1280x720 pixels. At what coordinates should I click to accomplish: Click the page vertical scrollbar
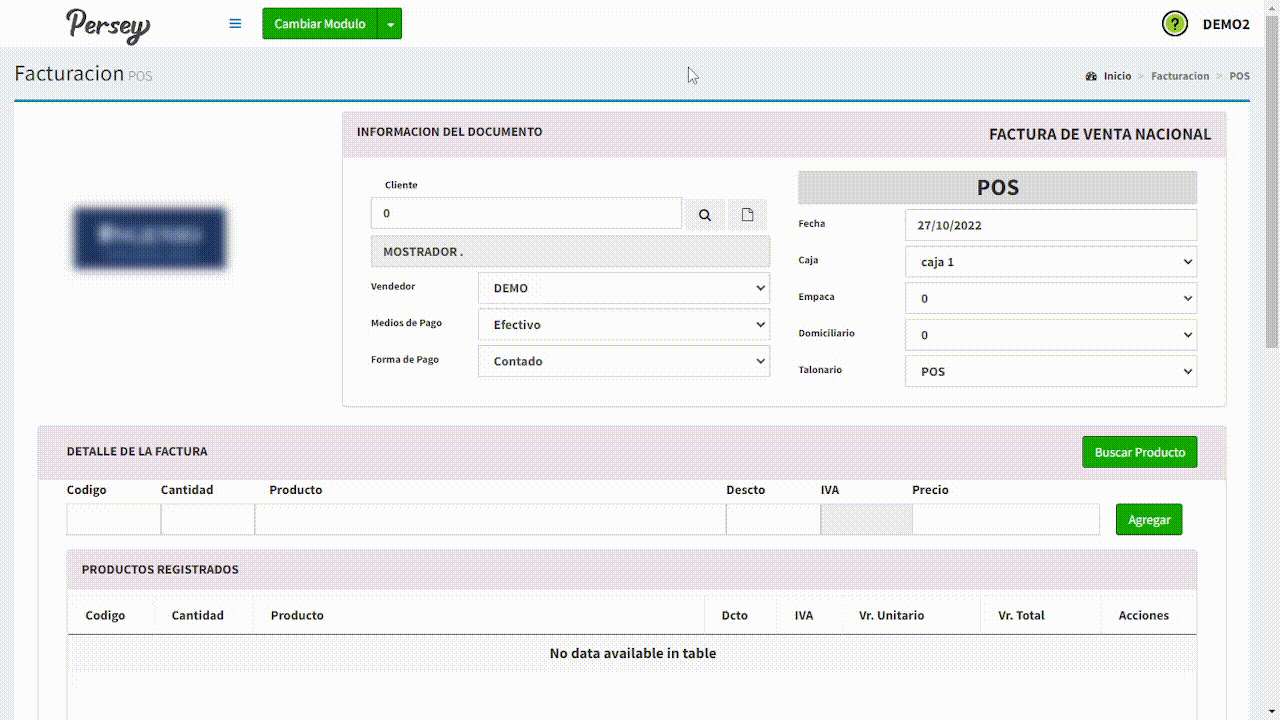[1272, 200]
